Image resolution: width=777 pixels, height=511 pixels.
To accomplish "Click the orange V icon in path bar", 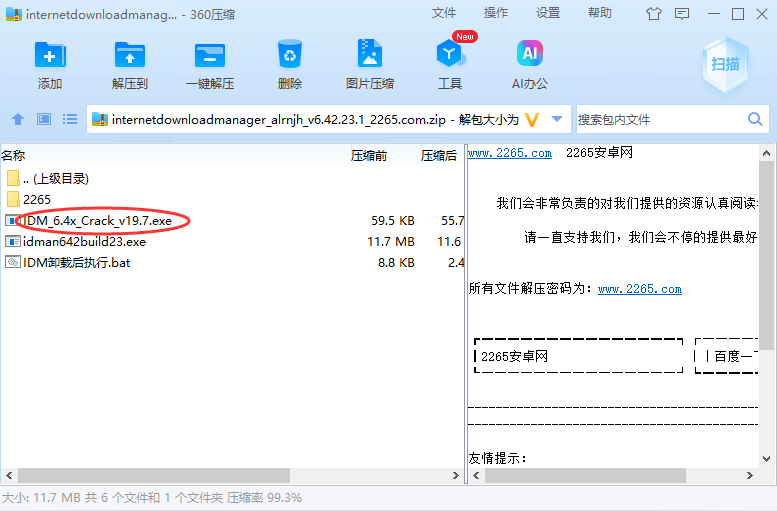I will coord(532,119).
